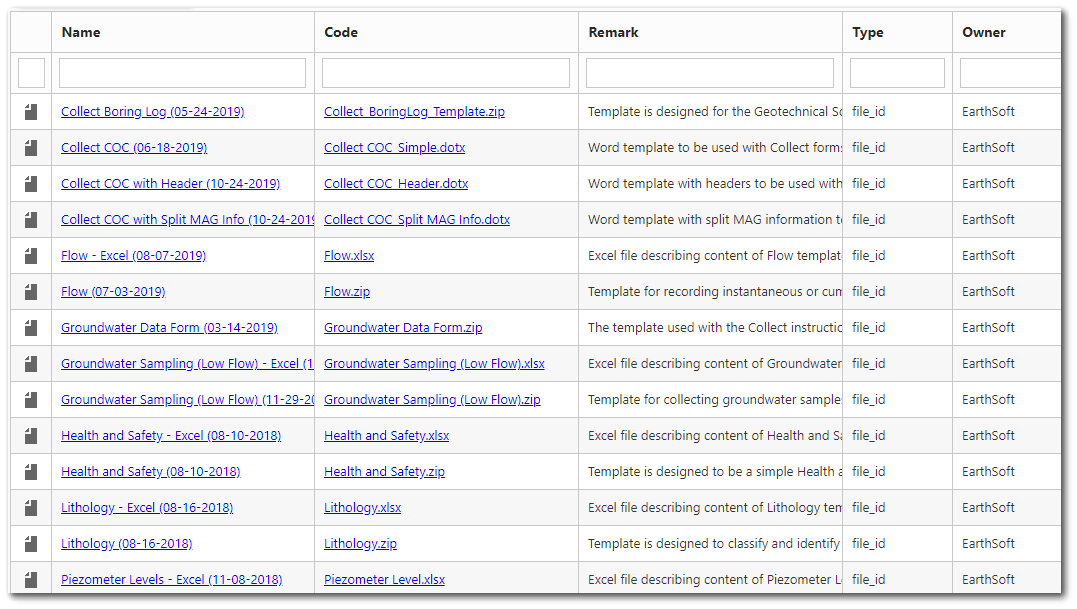Open Collect Boring Log (05-24-2019) link
The height and width of the screenshot is (609, 1077).
[x=152, y=112]
